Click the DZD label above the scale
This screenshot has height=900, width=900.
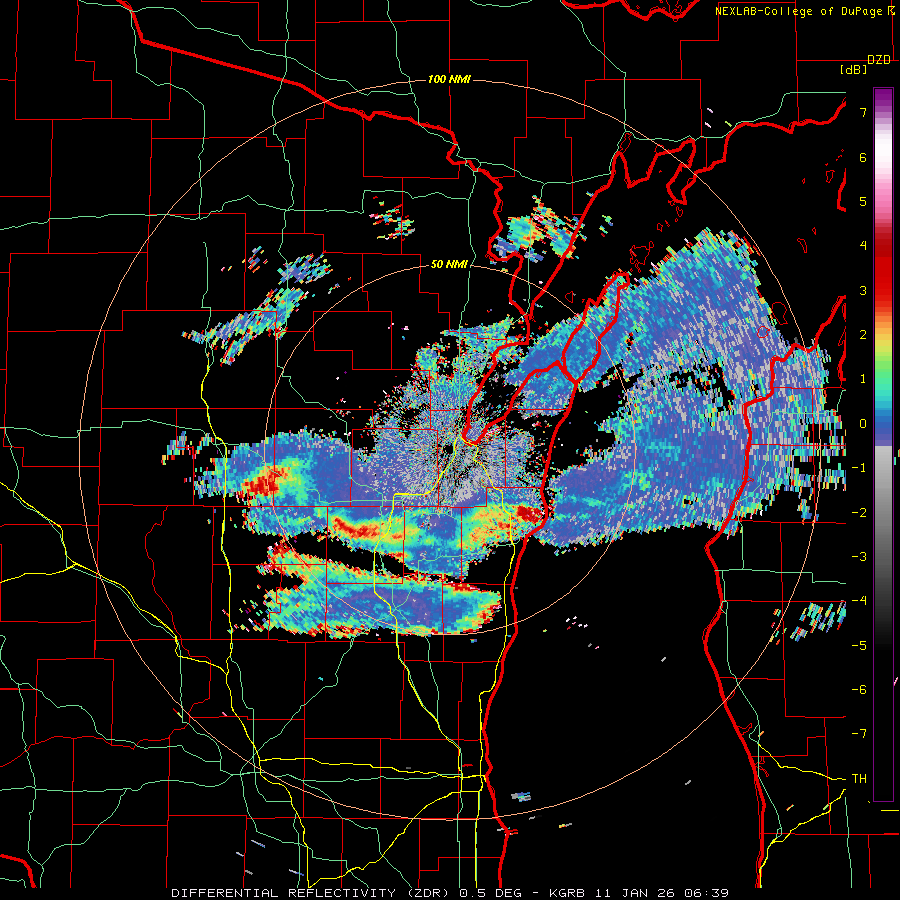pos(879,60)
